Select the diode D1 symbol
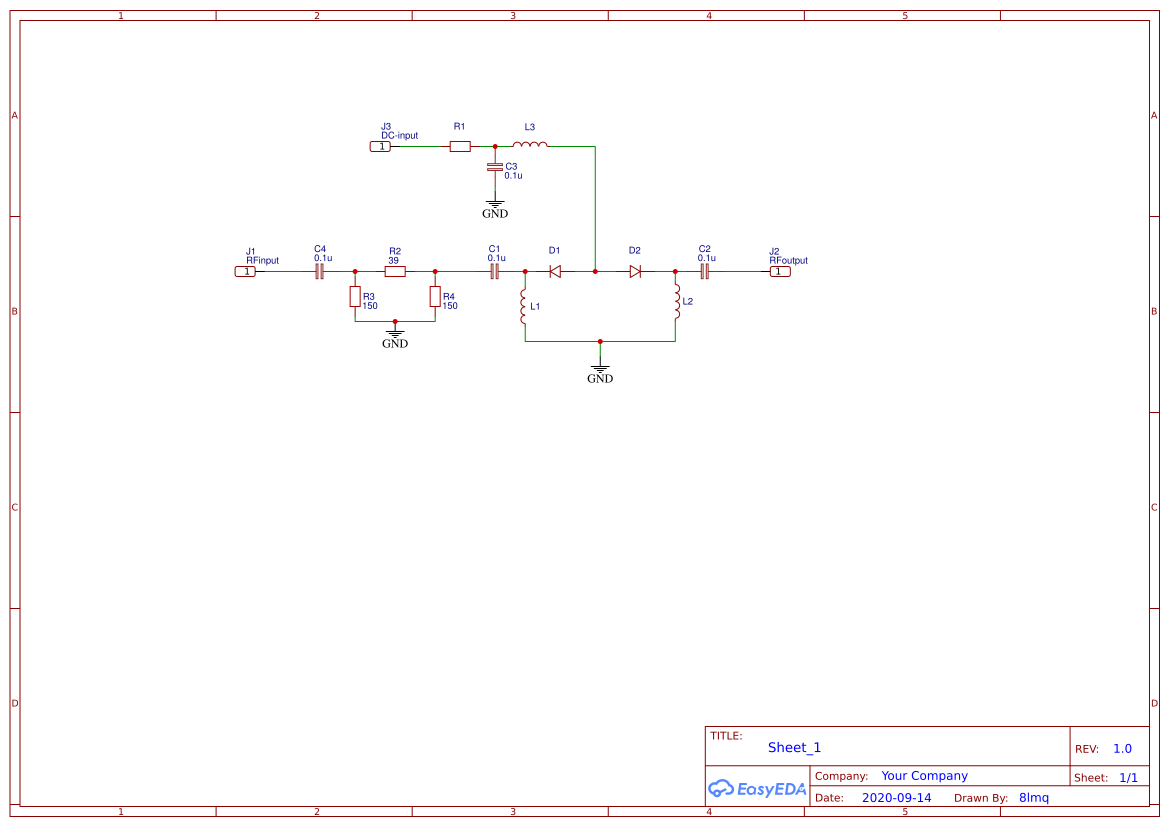The height and width of the screenshot is (827, 1171). click(x=555, y=270)
